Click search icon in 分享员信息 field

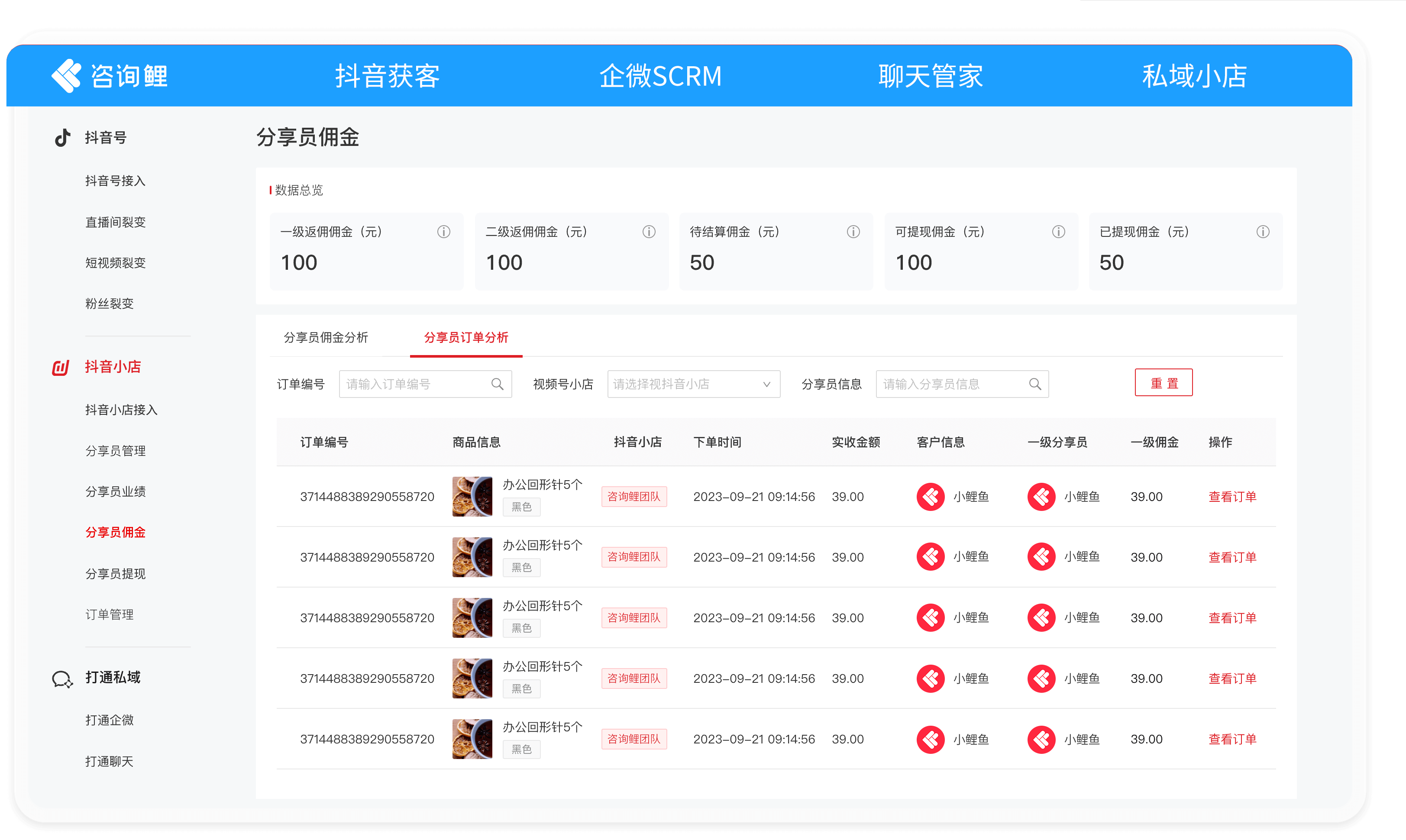click(x=1034, y=384)
